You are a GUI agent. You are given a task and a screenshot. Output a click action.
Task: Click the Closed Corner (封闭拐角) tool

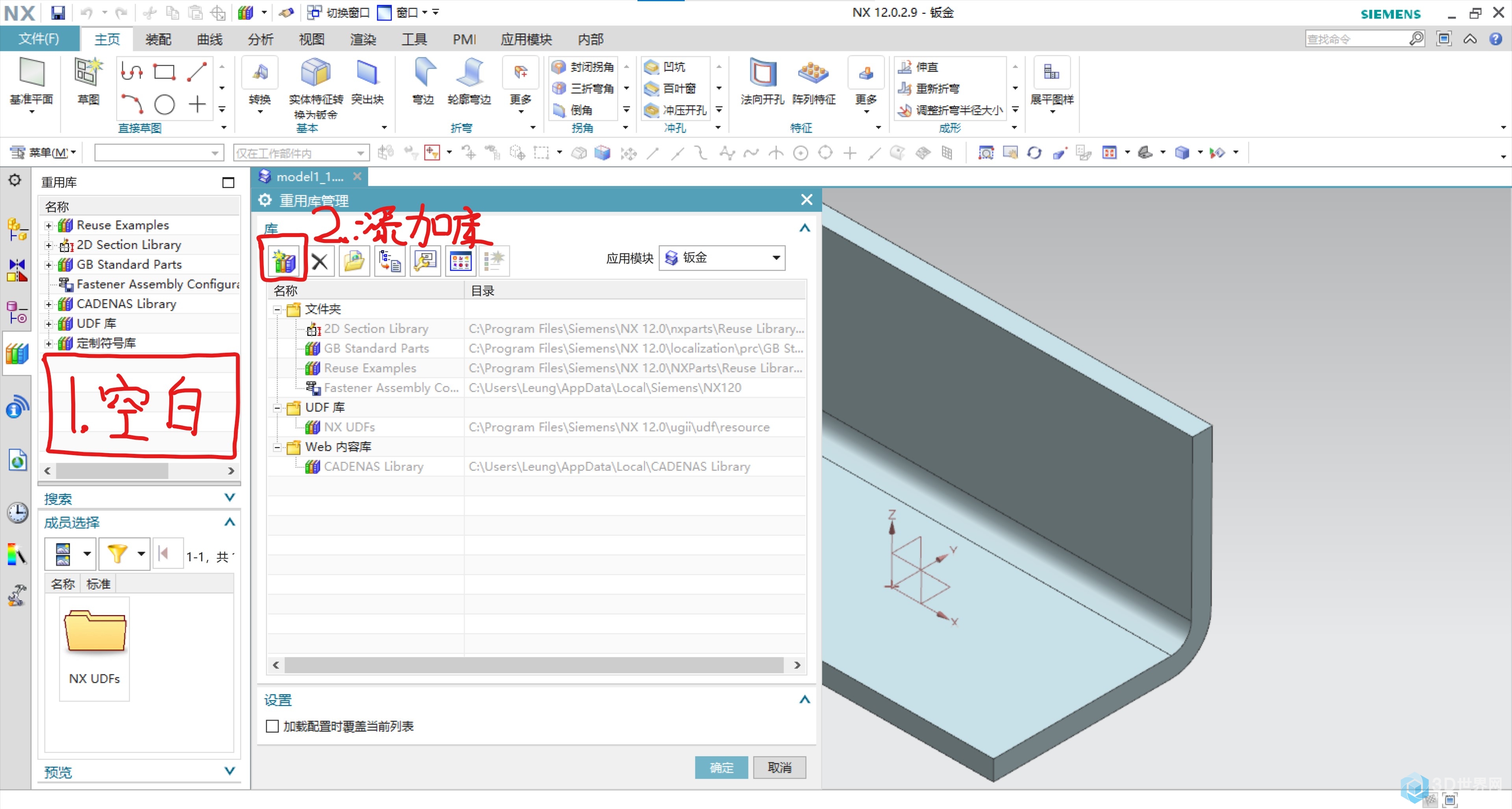tap(583, 67)
